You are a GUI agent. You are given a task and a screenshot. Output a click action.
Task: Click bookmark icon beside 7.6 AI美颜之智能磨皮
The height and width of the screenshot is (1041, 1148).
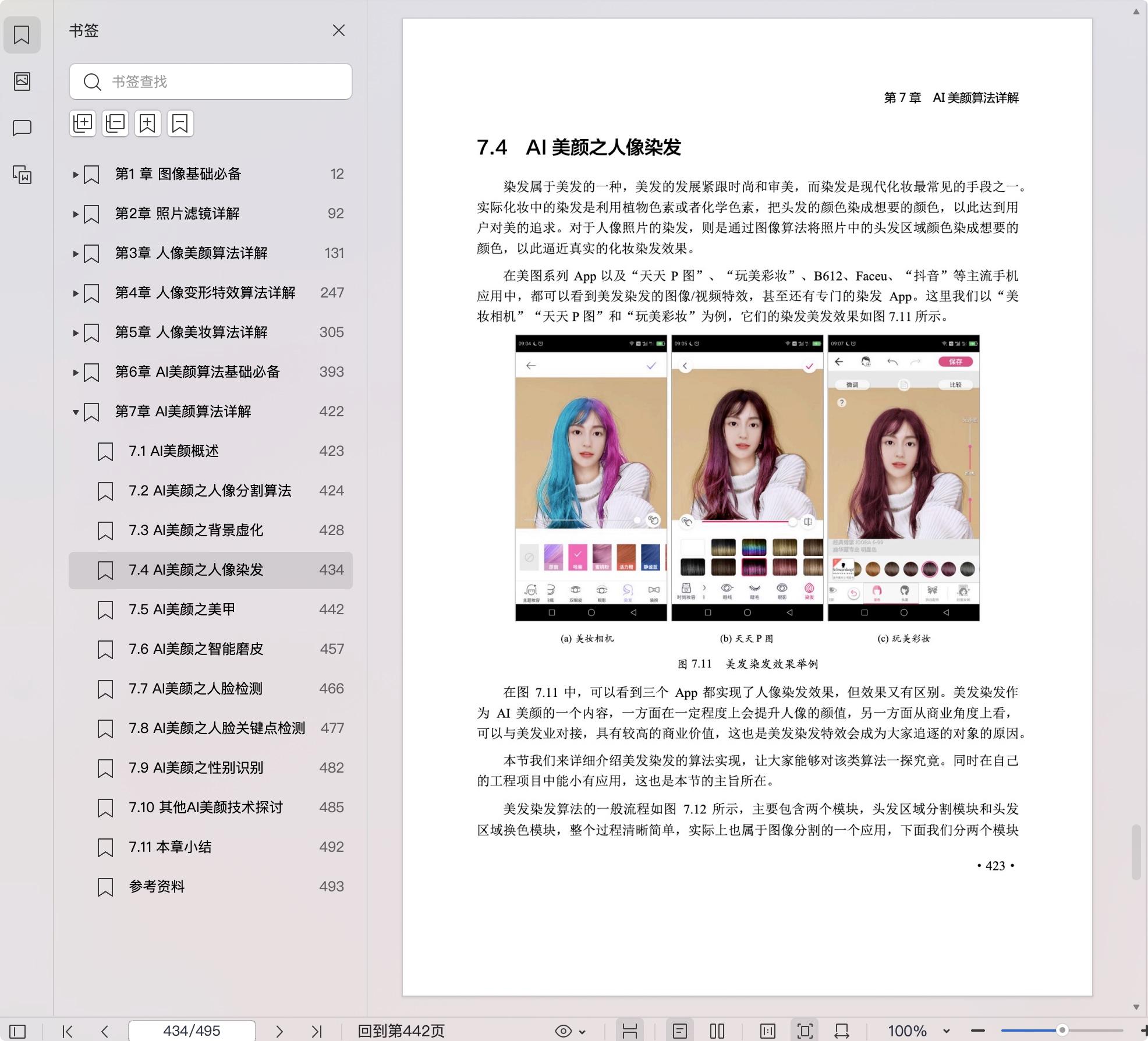tap(105, 649)
